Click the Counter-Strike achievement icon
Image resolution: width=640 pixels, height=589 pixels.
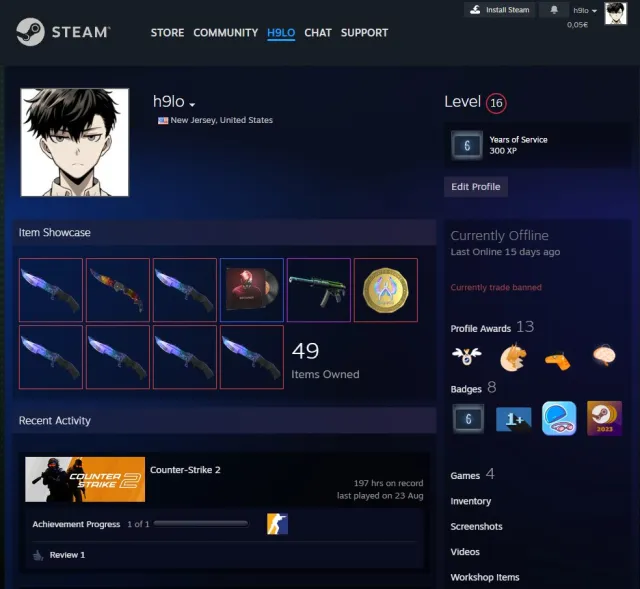278,524
